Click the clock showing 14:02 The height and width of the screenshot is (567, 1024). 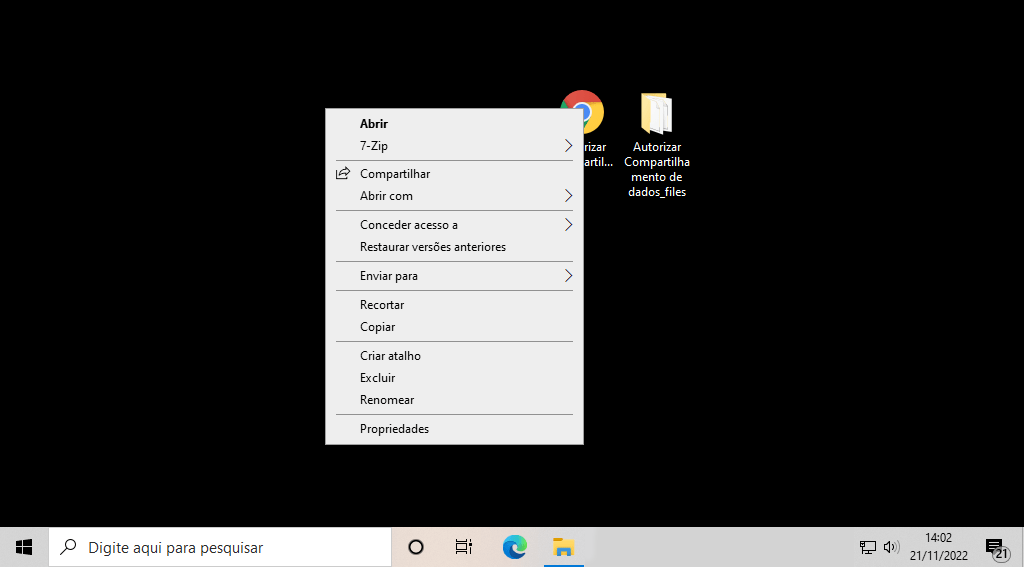tap(938, 547)
